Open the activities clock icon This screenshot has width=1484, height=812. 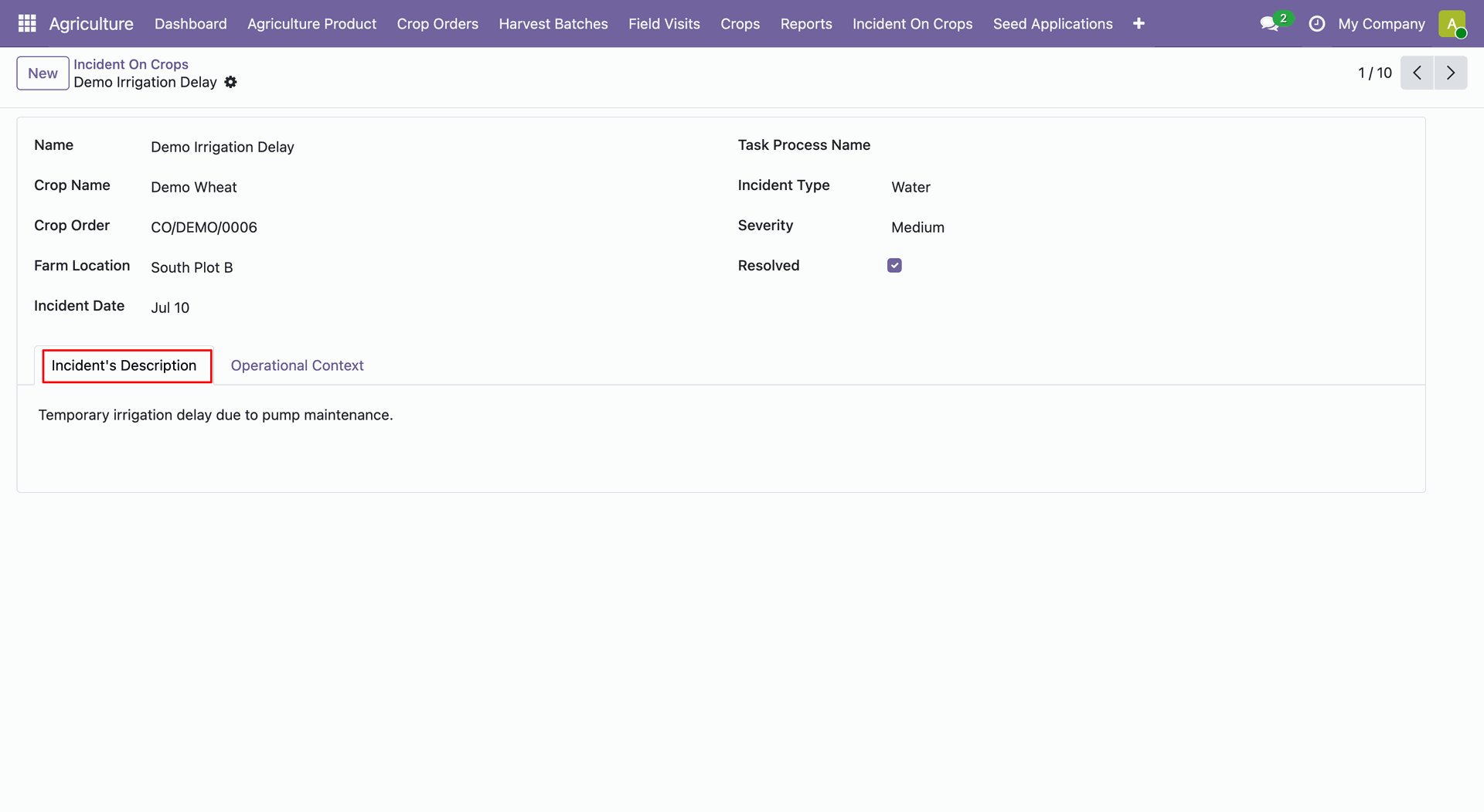(1317, 24)
